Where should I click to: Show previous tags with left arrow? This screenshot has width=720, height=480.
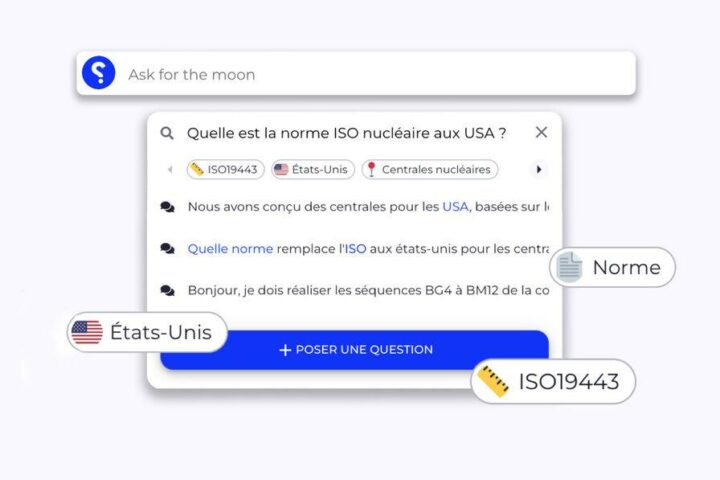coord(170,169)
